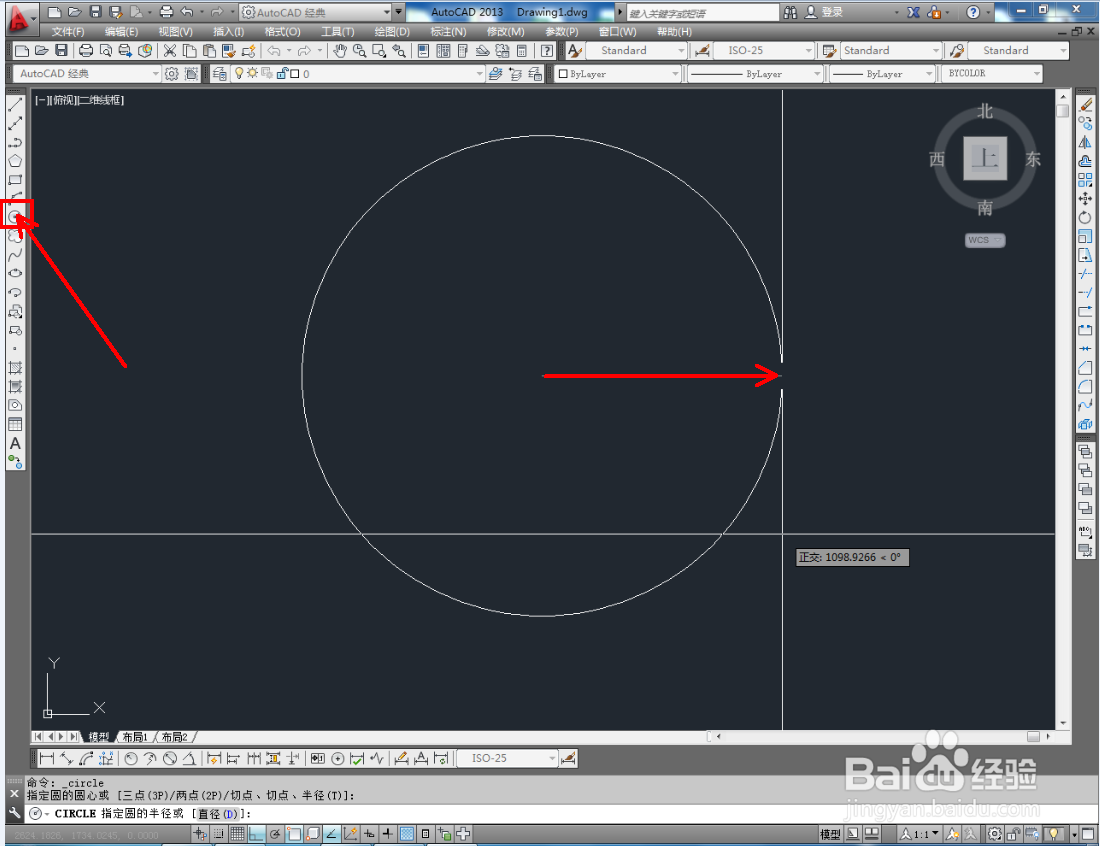Activate the Pan hand tool
Image resolution: width=1100 pixels, height=846 pixels.
(x=340, y=51)
